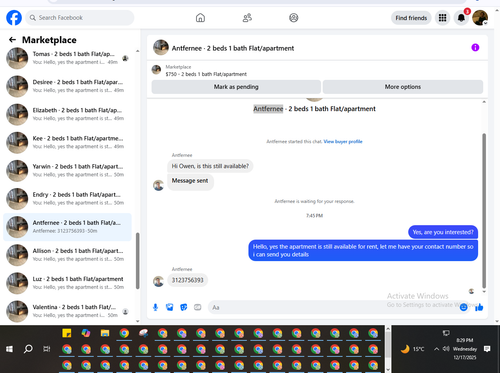Click the "Yes, are you interested?" message
Screen dimensions: 500x373
click(443, 232)
